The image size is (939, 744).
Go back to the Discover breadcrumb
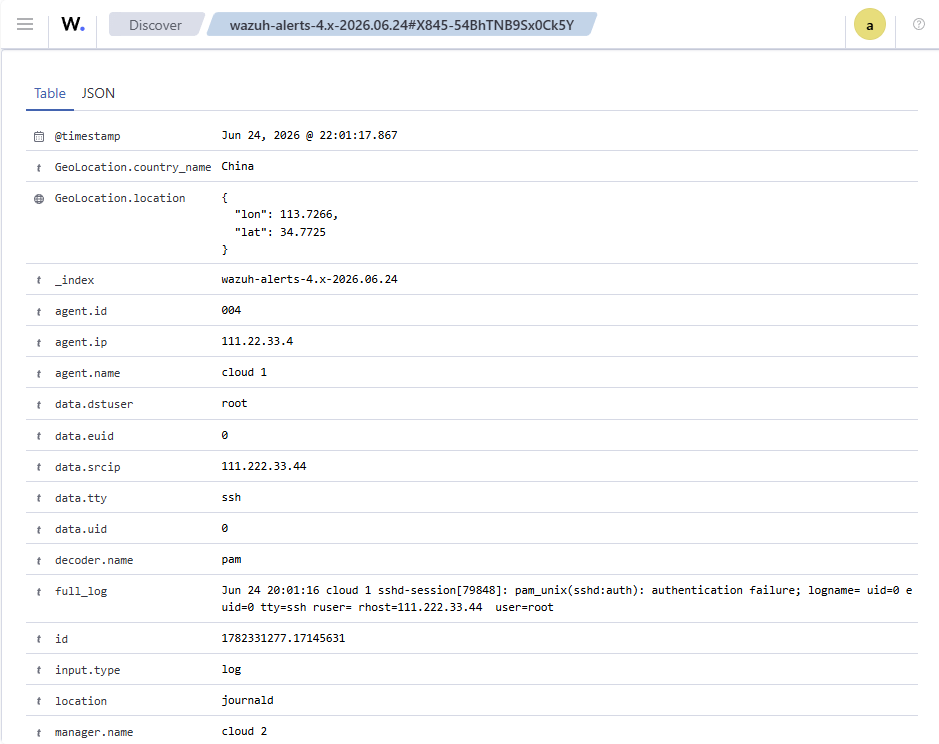tap(156, 25)
